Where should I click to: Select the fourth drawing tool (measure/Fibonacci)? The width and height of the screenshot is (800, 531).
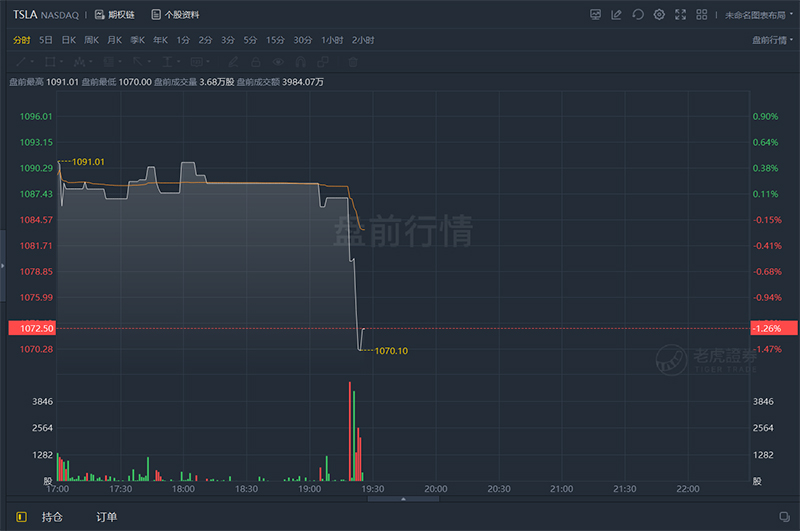(109, 62)
